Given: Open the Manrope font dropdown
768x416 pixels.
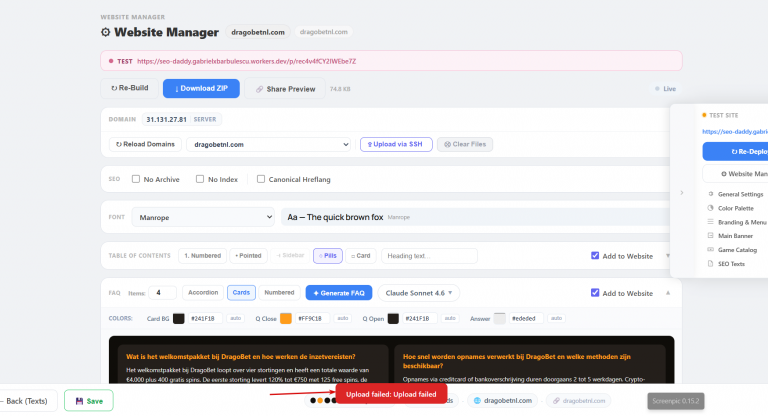Looking at the screenshot, I should pos(203,217).
